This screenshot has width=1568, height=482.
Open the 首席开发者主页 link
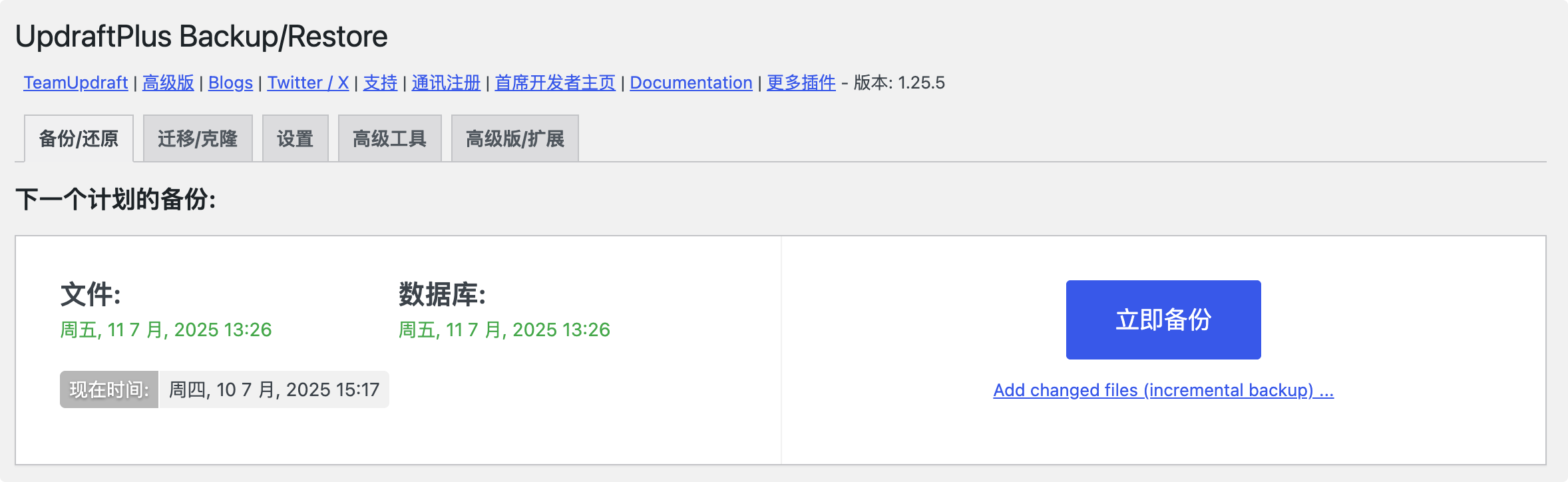555,83
